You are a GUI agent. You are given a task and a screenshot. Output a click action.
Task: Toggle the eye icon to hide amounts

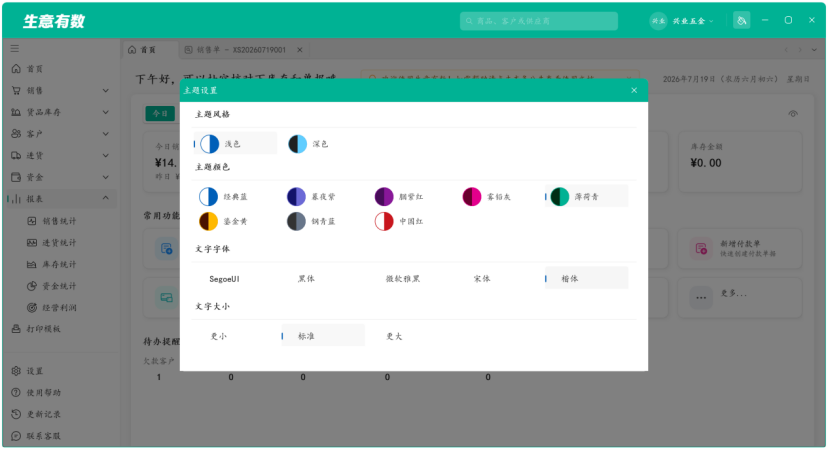coord(793,114)
